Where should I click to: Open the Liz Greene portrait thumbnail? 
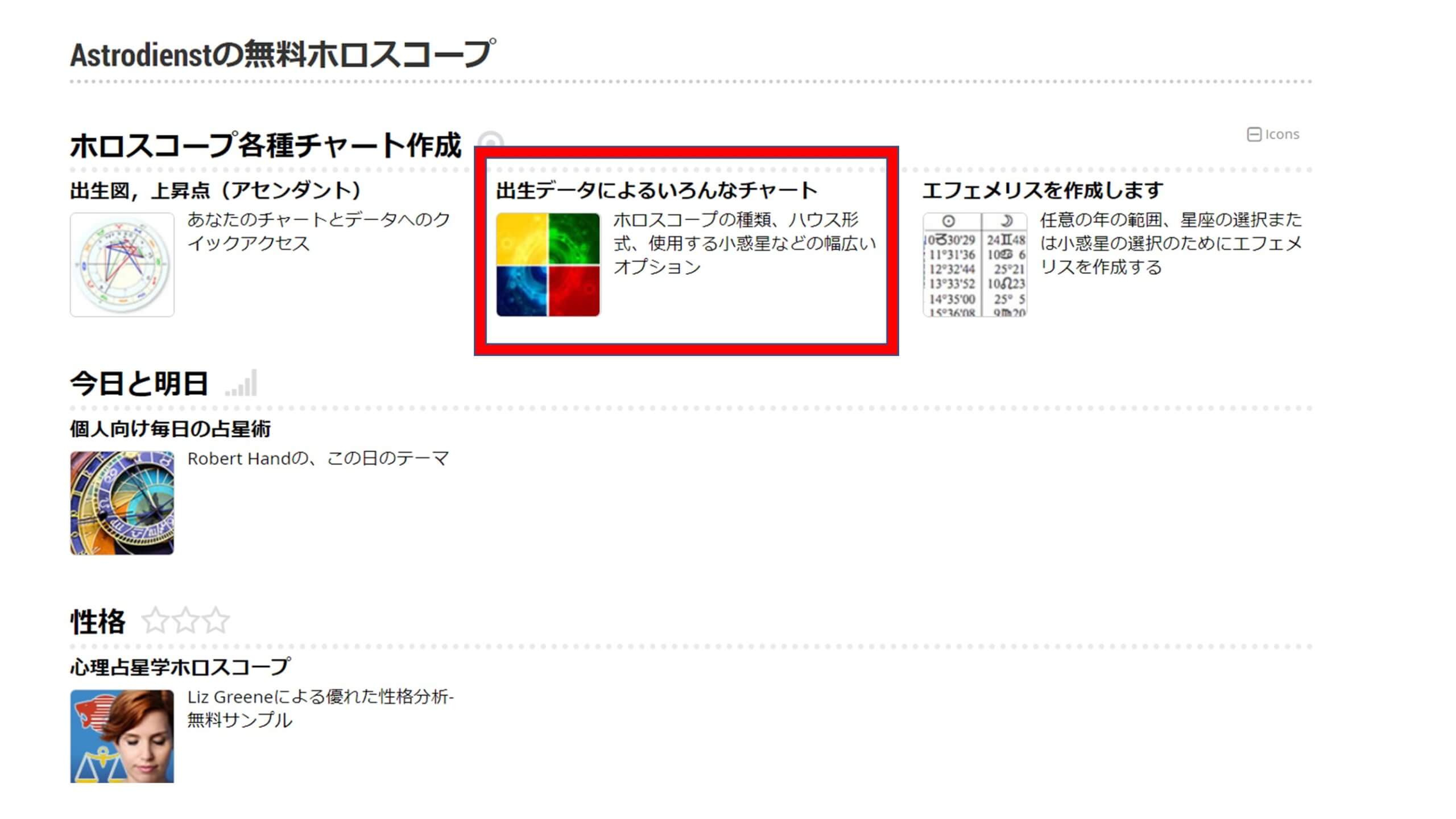[x=122, y=736]
